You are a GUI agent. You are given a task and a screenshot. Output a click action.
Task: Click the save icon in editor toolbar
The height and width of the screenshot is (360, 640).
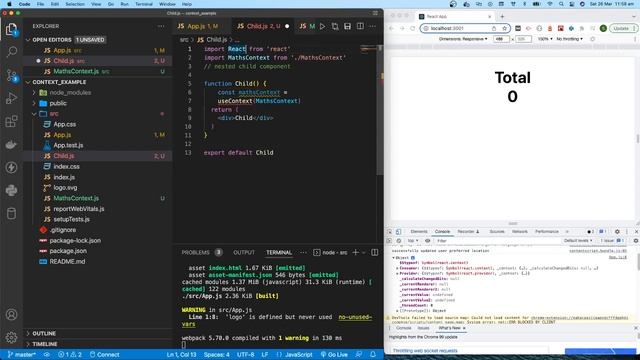(347, 26)
